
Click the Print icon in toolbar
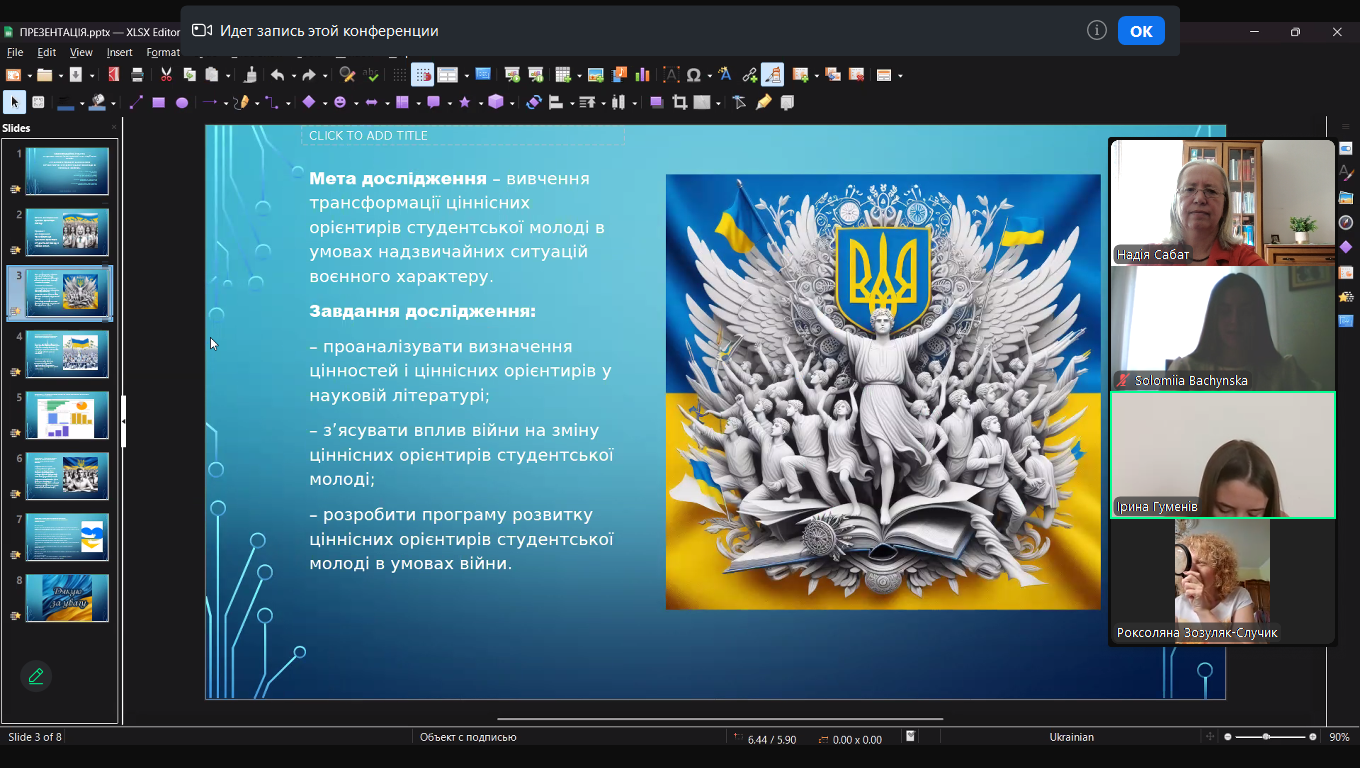[137, 75]
